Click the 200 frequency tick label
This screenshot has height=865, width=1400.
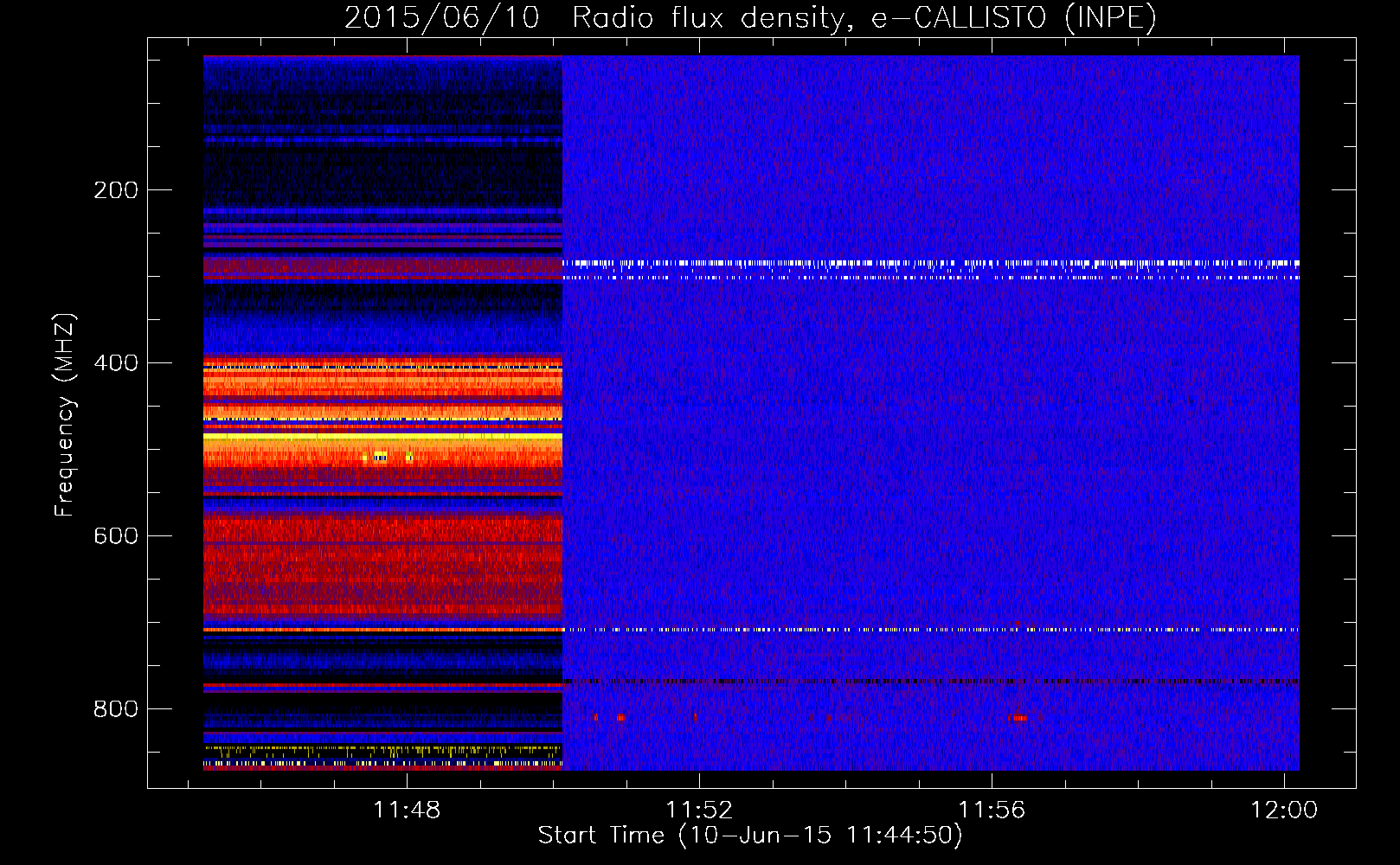[116, 190]
